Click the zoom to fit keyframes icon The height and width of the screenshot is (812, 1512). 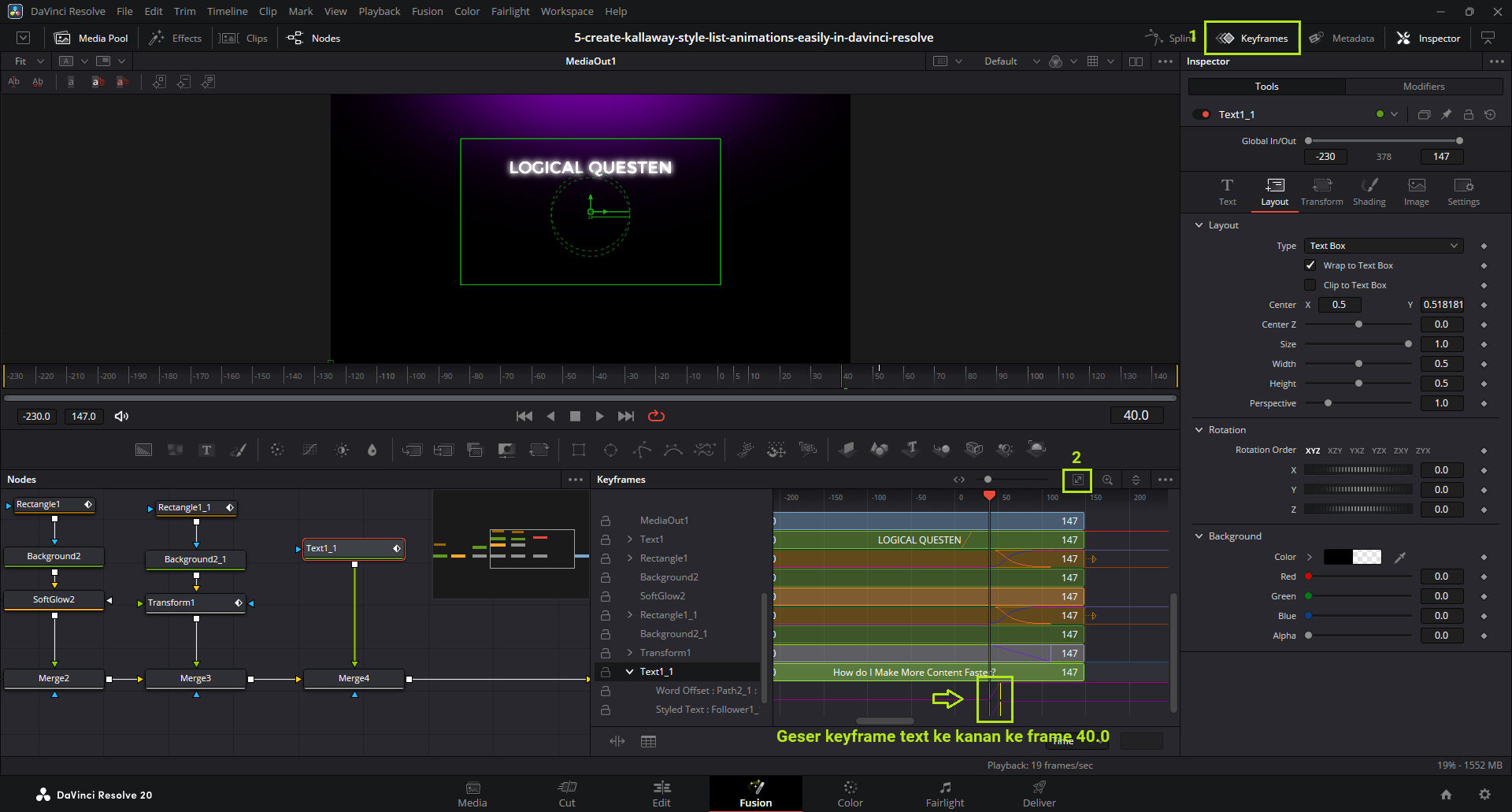(1077, 480)
